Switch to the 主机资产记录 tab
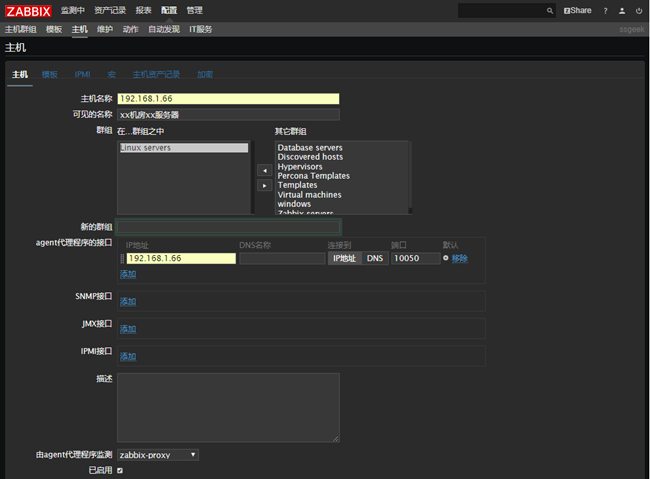 [156, 75]
